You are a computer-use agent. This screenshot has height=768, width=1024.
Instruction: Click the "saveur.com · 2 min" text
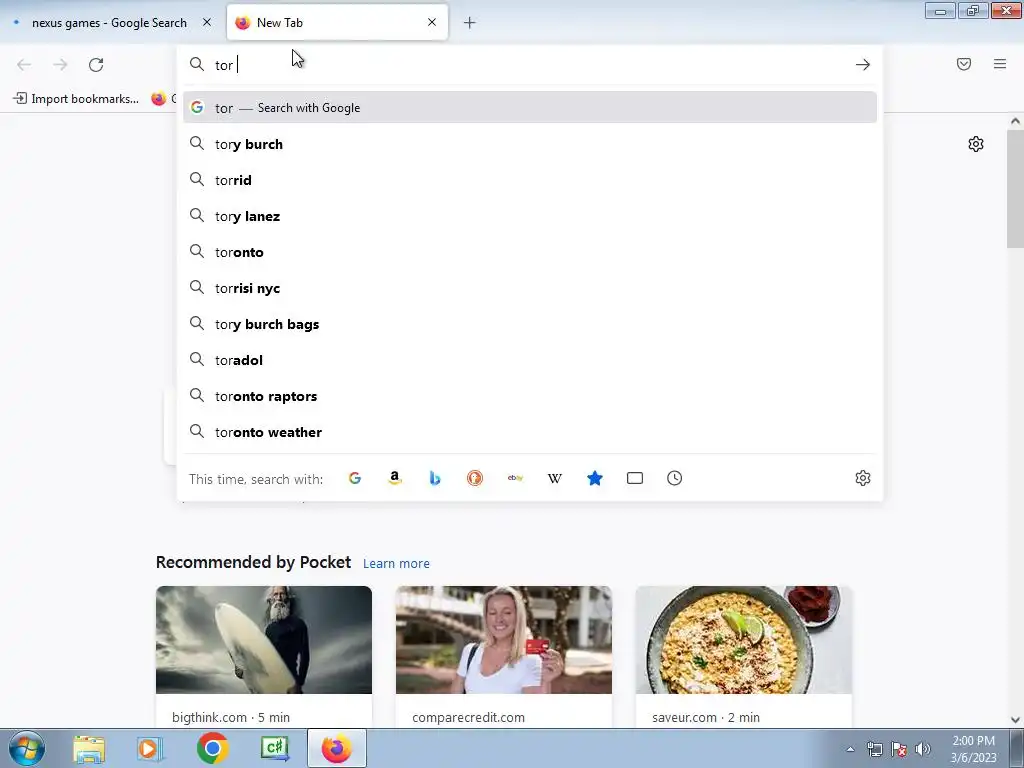click(x=706, y=717)
